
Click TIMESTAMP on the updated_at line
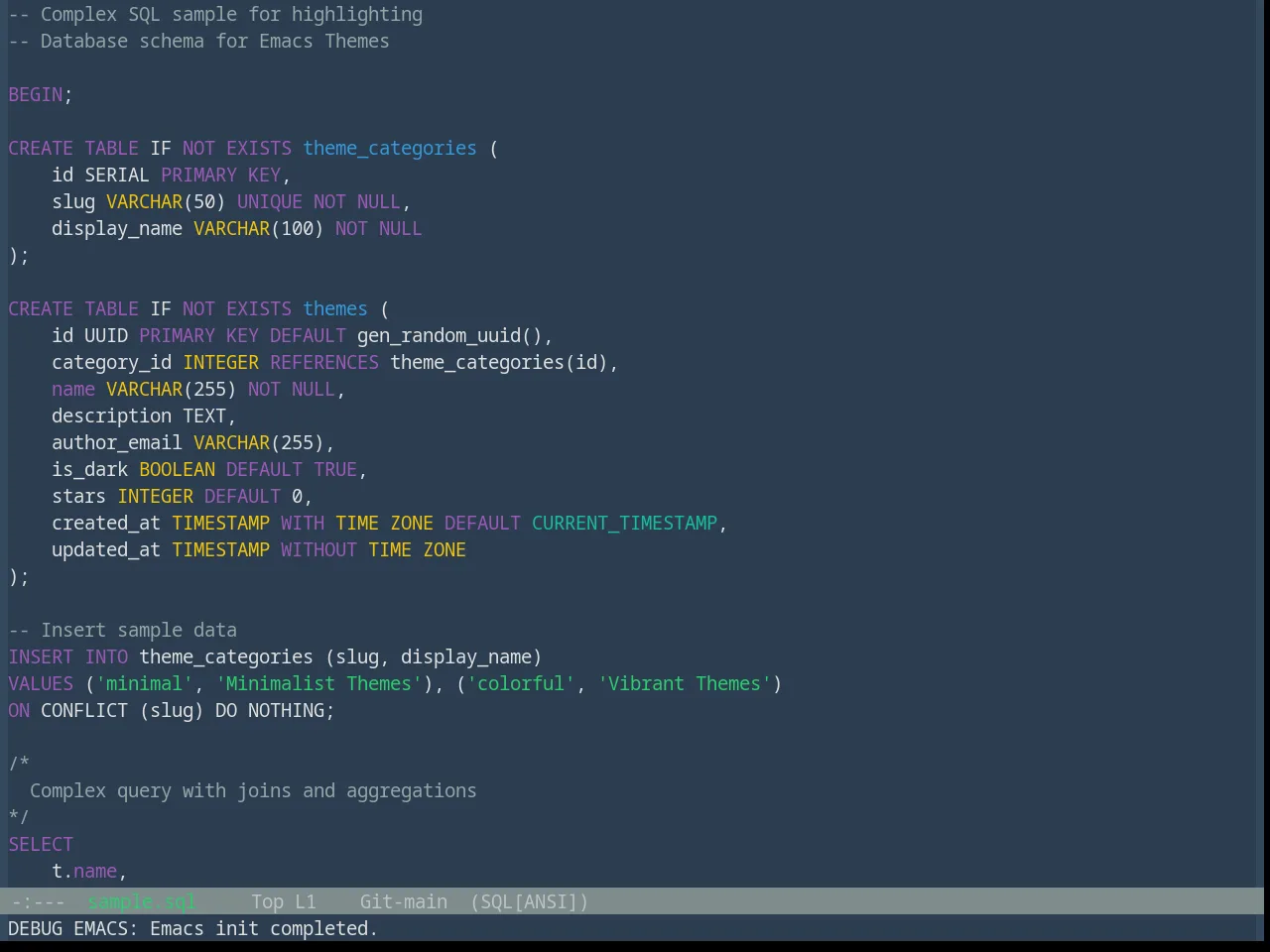click(x=221, y=549)
